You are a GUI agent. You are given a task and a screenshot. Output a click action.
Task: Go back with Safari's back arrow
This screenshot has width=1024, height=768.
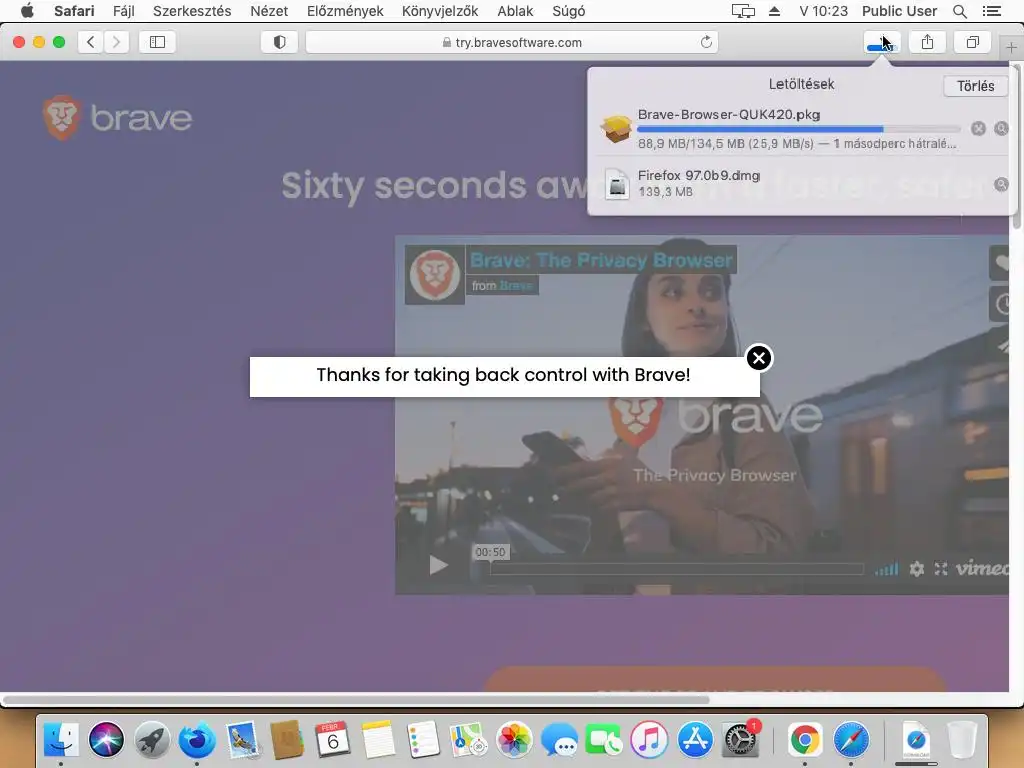[91, 42]
